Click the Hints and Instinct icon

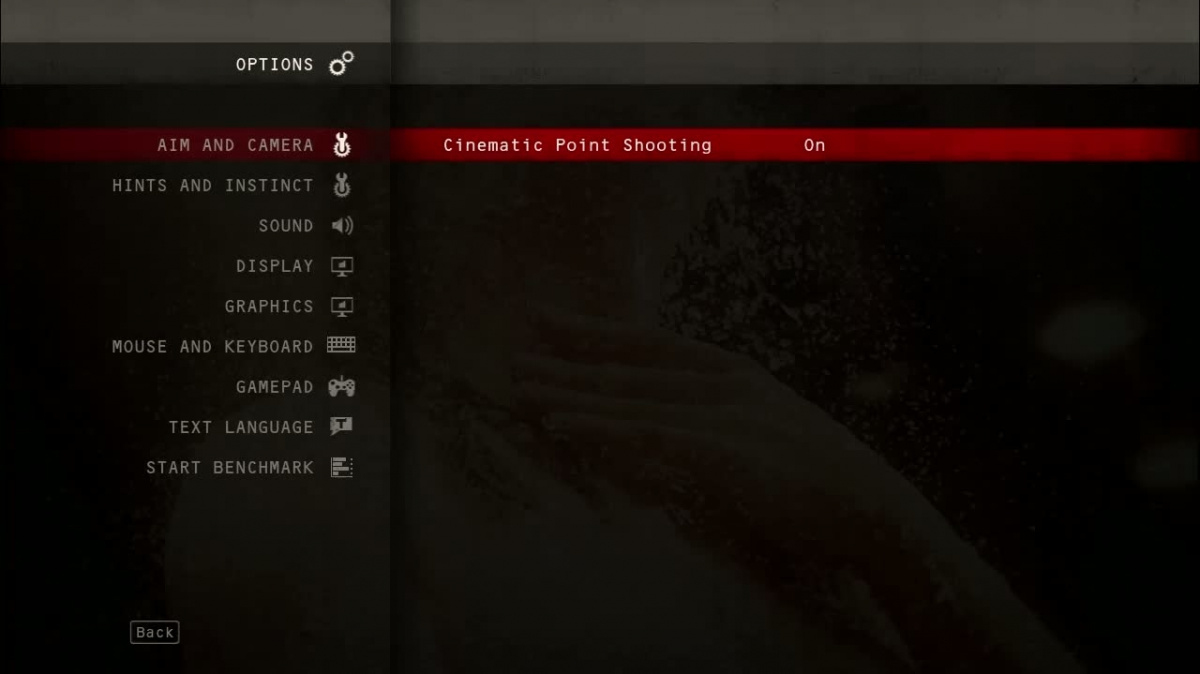[x=342, y=185]
